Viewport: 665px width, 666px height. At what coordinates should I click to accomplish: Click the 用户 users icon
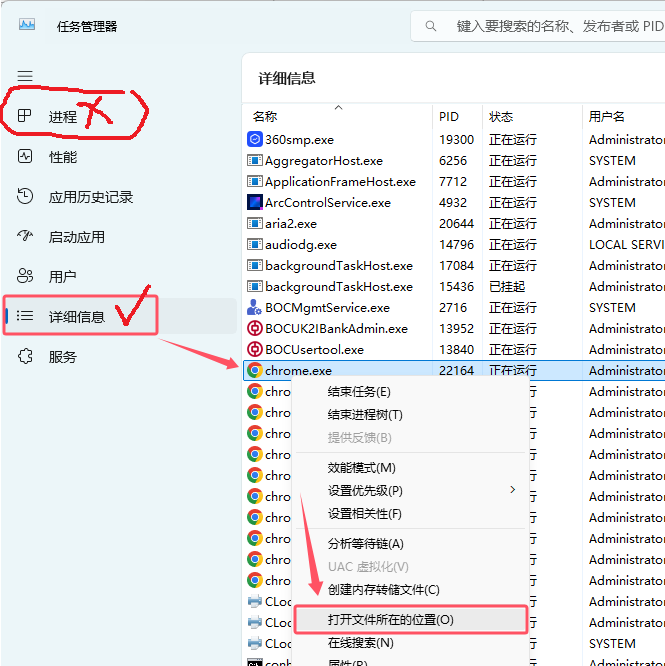26,276
